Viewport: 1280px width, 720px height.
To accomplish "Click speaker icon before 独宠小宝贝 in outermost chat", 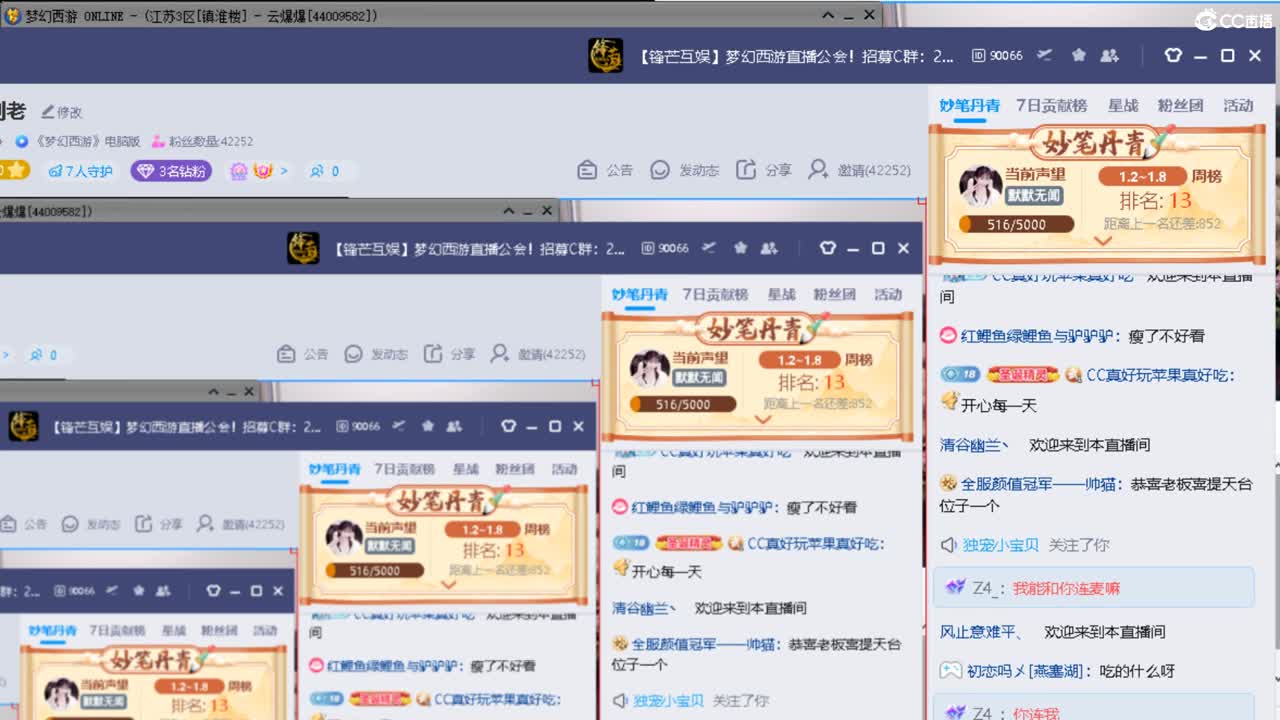I will [949, 545].
